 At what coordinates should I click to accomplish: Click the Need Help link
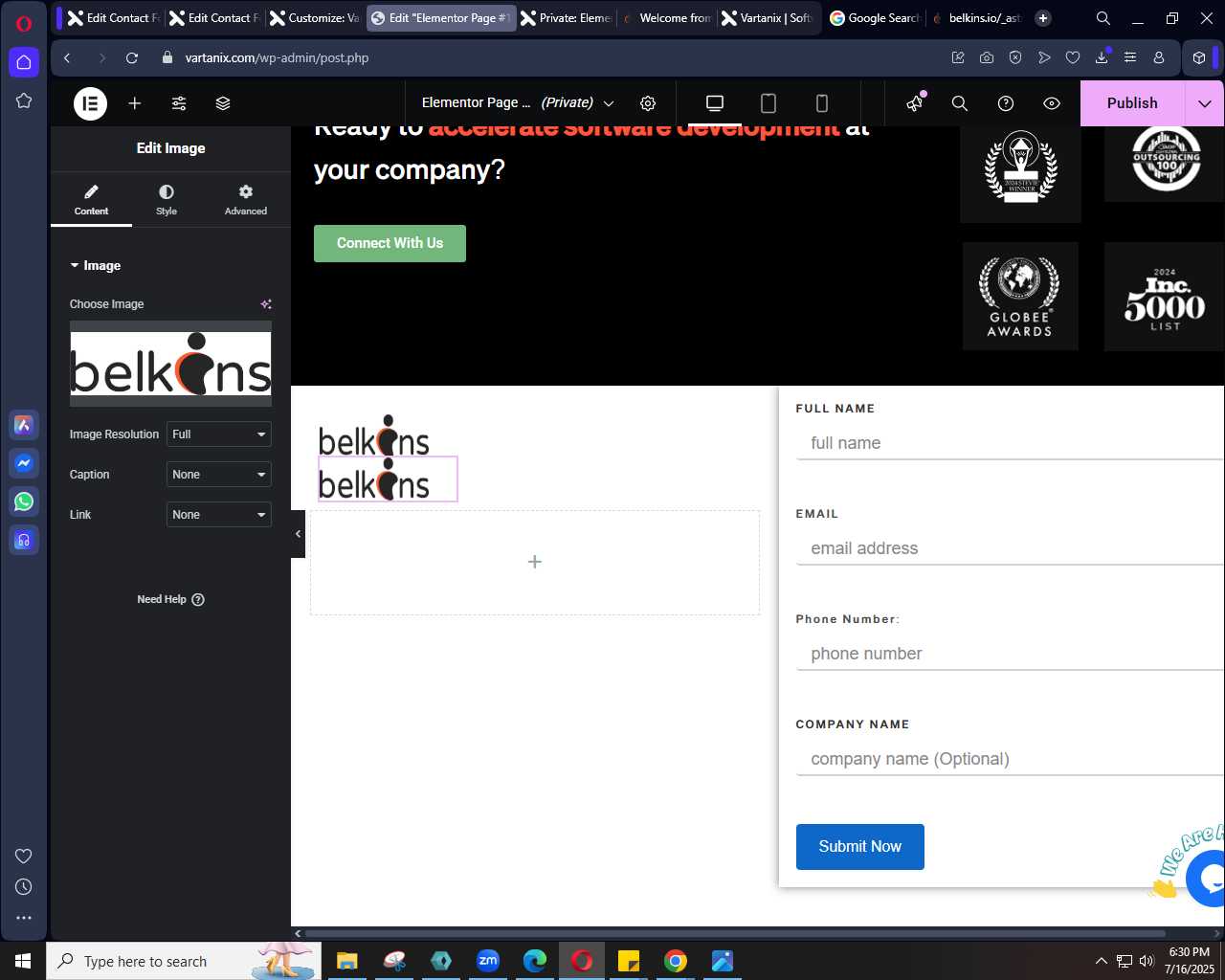point(170,599)
